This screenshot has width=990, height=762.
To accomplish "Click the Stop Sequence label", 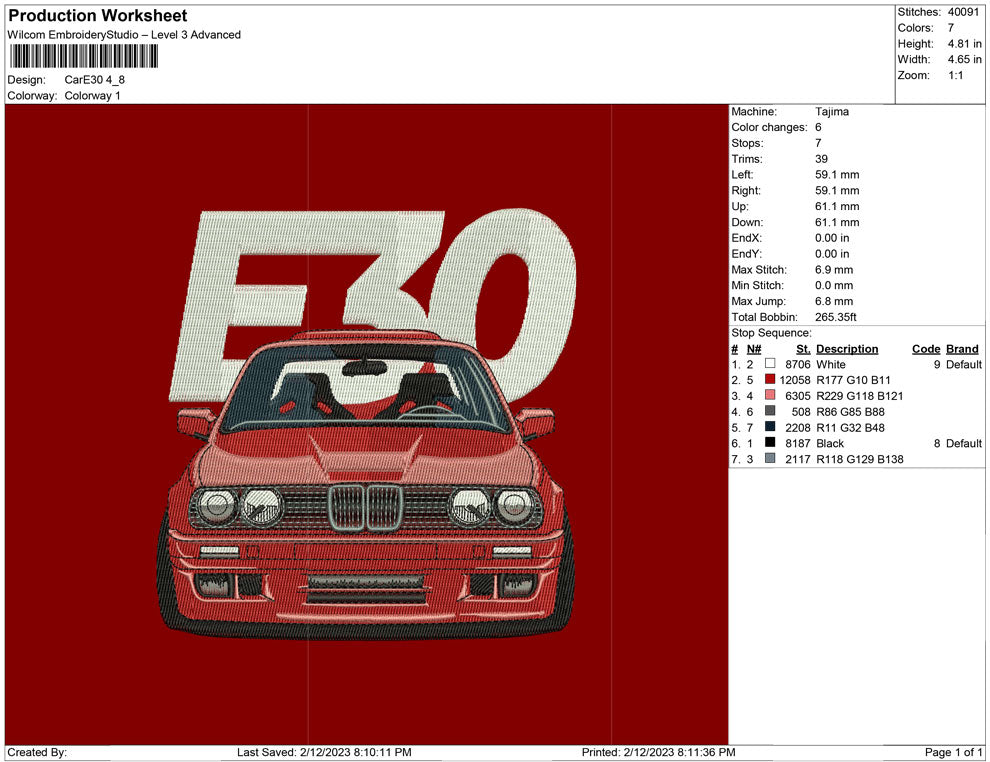I will [771, 333].
